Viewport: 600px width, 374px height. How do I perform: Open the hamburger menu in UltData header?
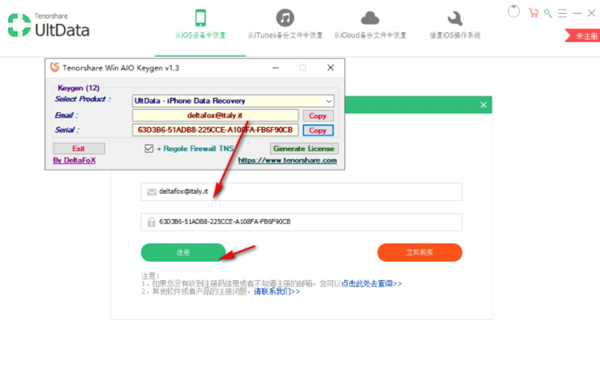562,13
